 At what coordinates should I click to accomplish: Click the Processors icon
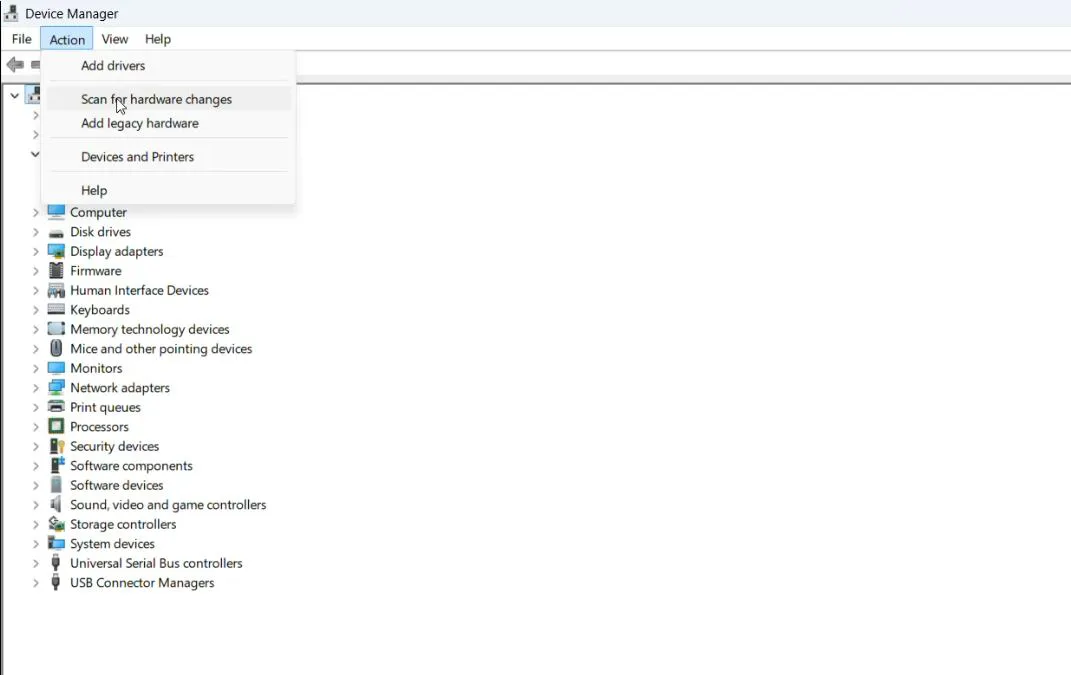point(55,427)
